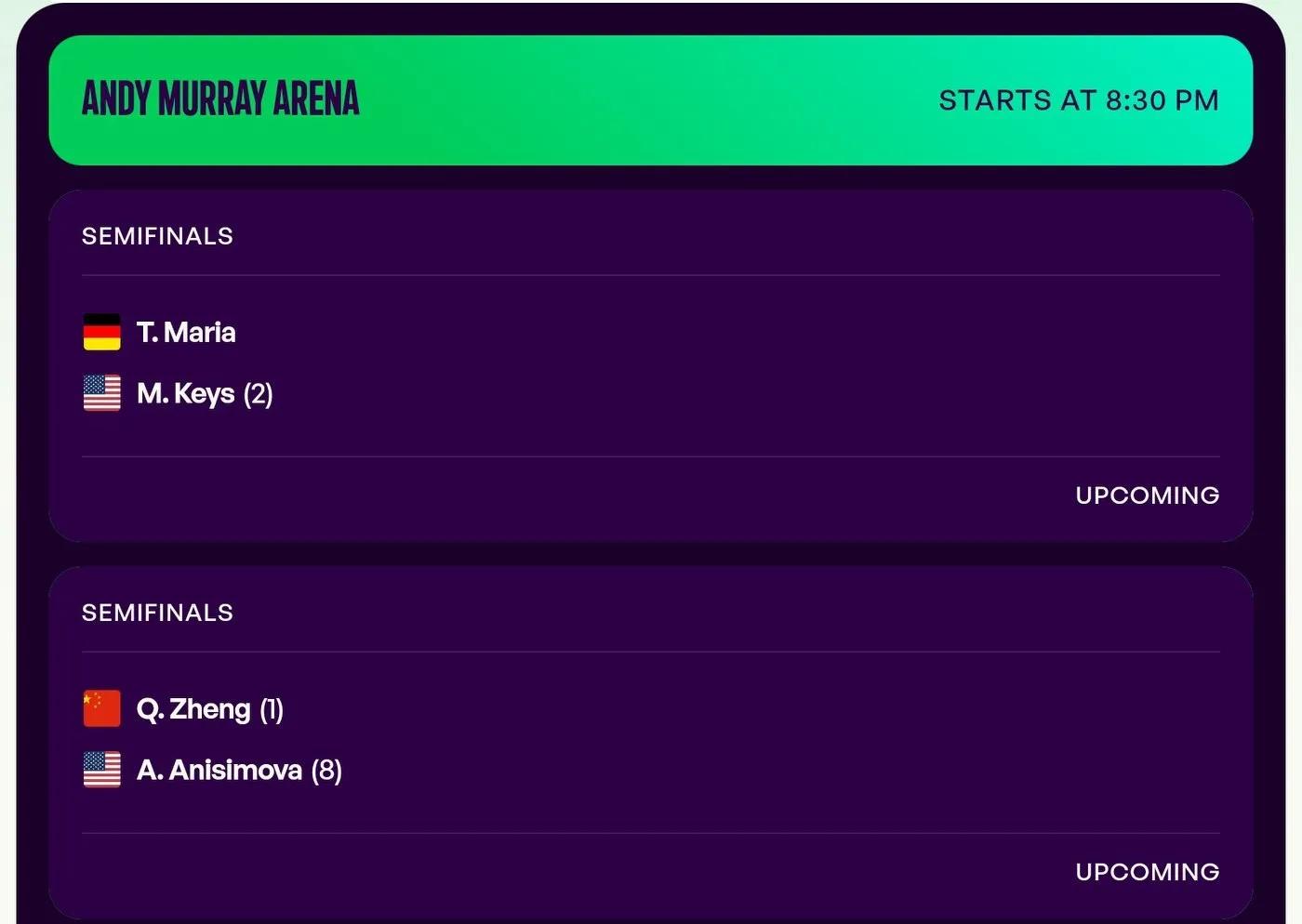Image resolution: width=1302 pixels, height=924 pixels.
Task: Click Upcoming status for Maria vs Keys
Action: pos(1148,495)
